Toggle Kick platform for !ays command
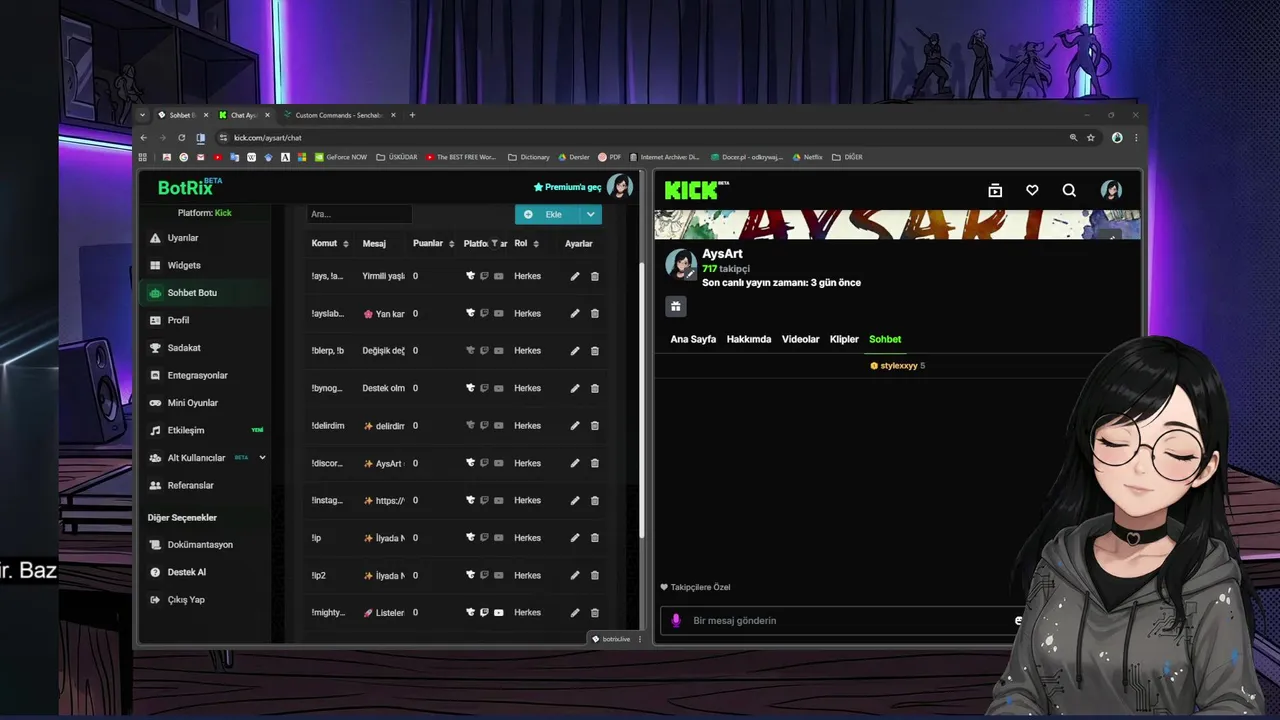Image resolution: width=1280 pixels, height=720 pixels. pos(470,276)
